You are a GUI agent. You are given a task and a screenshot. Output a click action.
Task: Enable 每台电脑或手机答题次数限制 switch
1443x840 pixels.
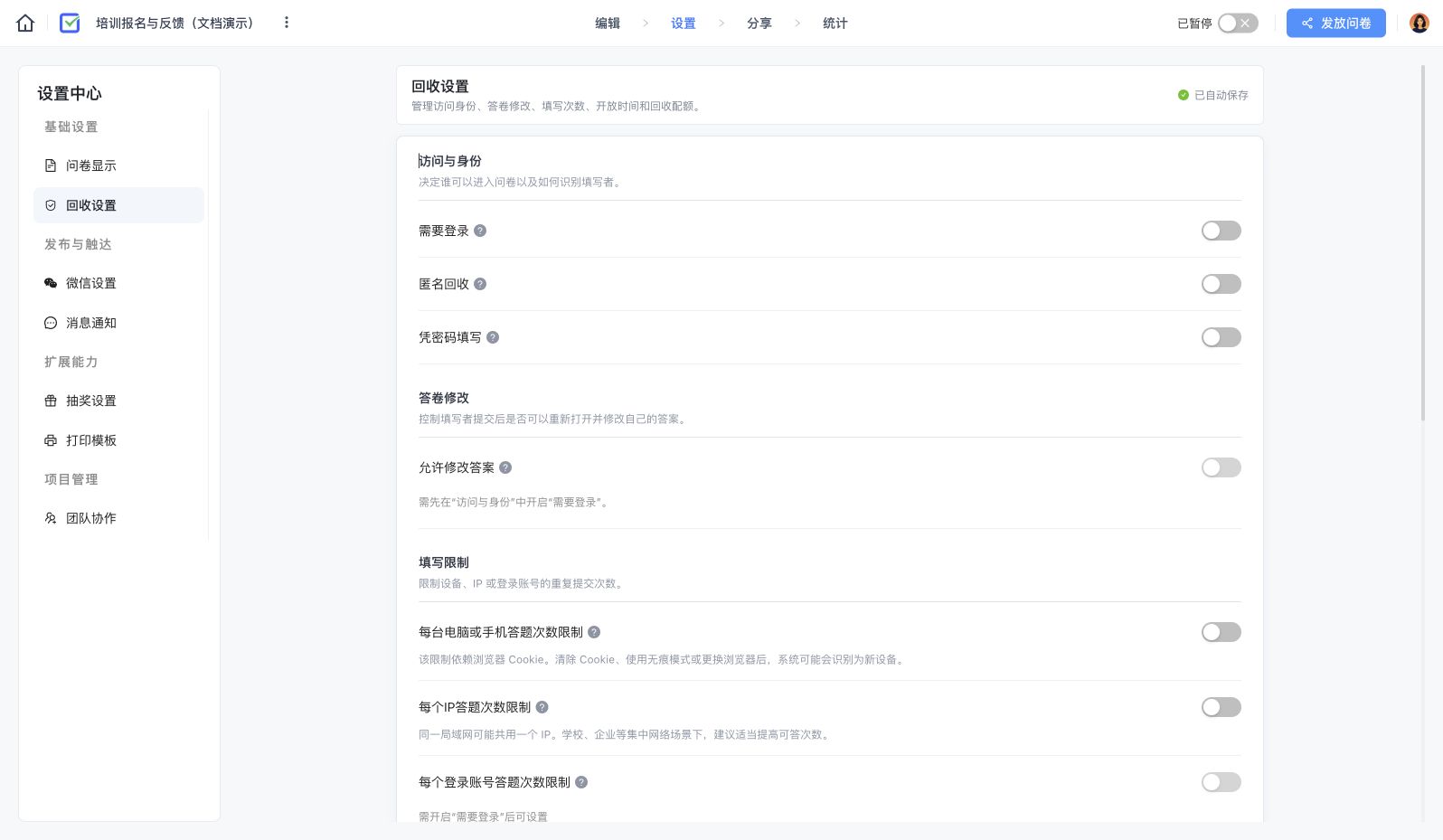(1221, 632)
